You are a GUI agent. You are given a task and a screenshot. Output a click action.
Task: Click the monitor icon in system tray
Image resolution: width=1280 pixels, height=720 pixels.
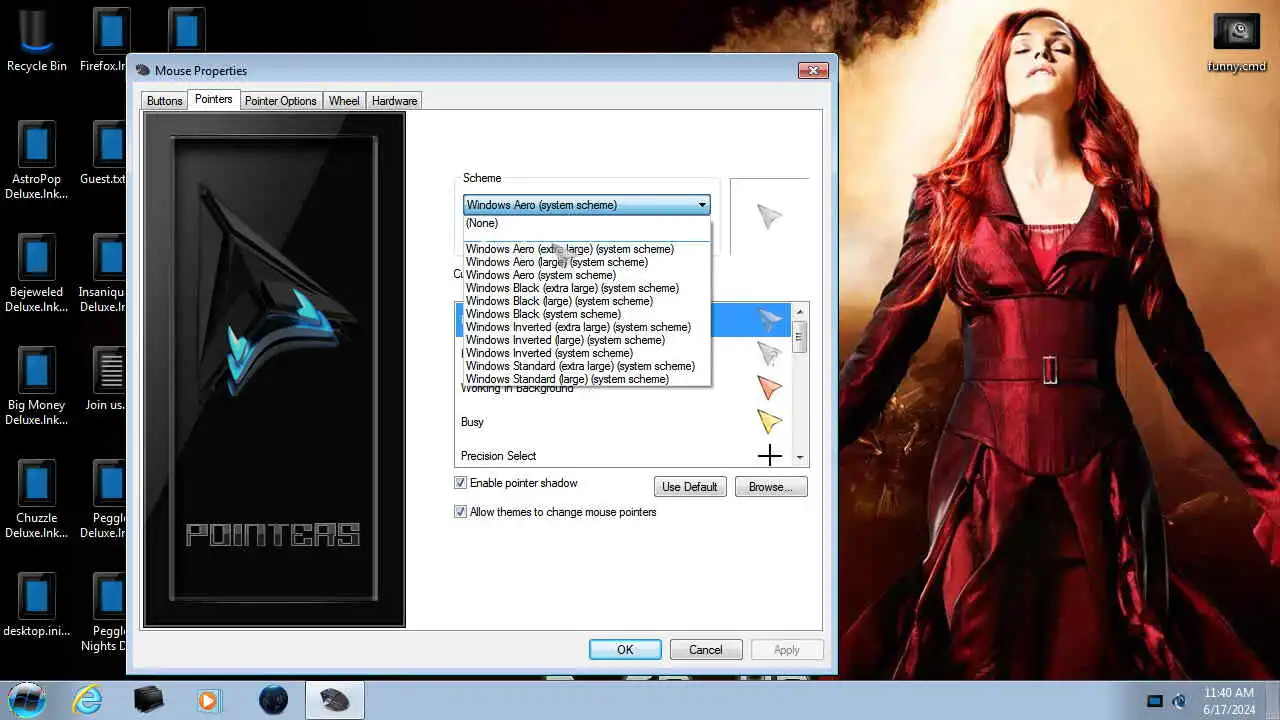(x=1154, y=701)
